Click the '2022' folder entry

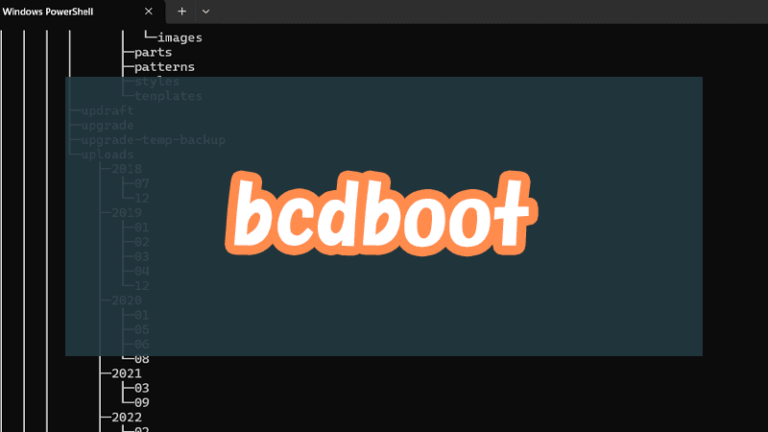[126, 417]
